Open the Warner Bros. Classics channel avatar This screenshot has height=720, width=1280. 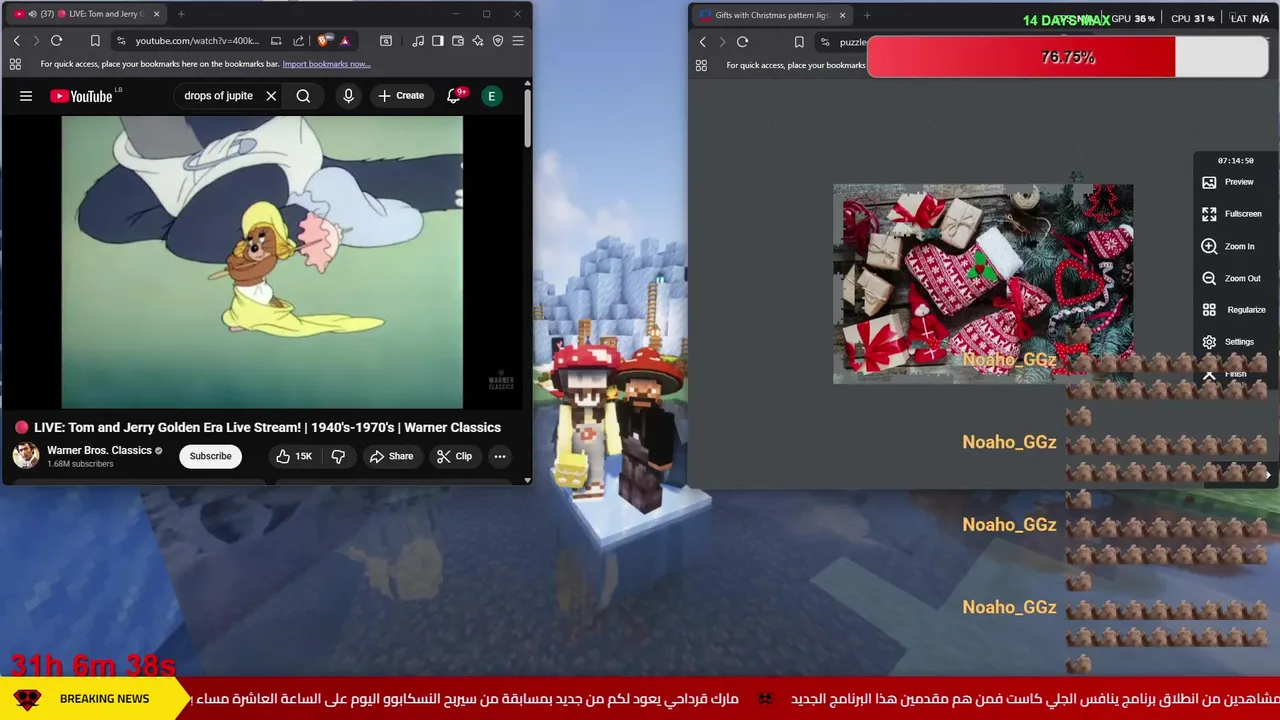point(26,456)
